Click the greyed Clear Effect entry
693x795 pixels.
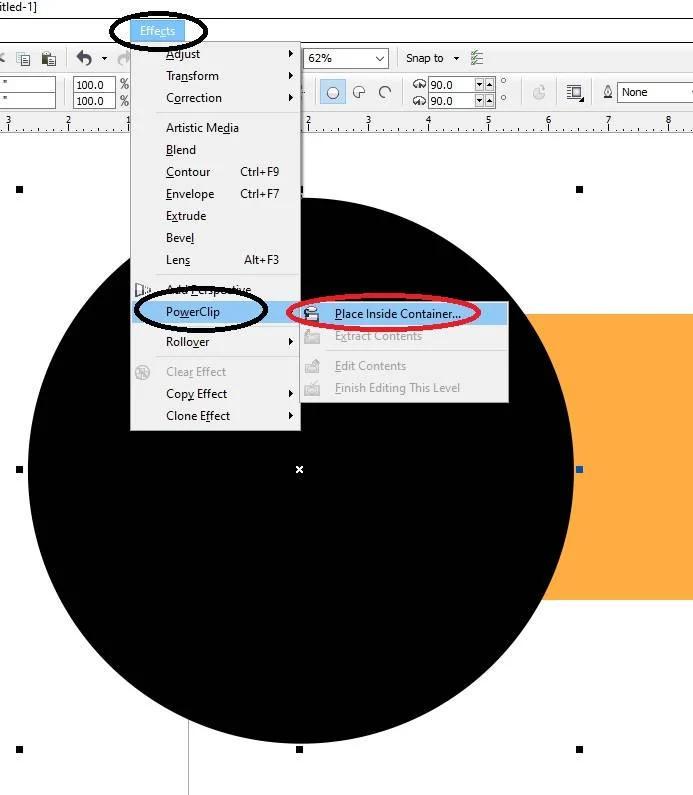tap(216, 372)
